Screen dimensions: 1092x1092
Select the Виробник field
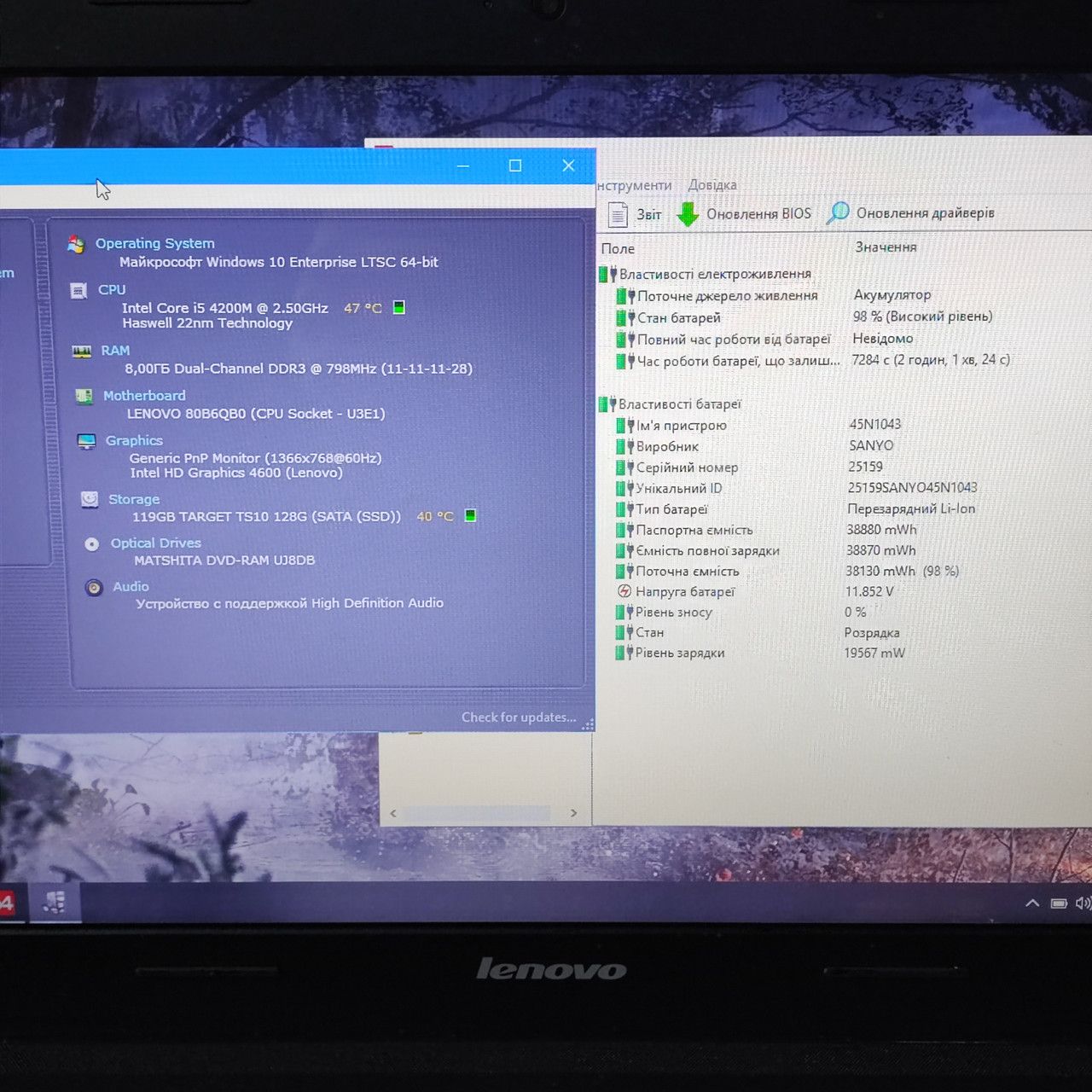(x=667, y=446)
